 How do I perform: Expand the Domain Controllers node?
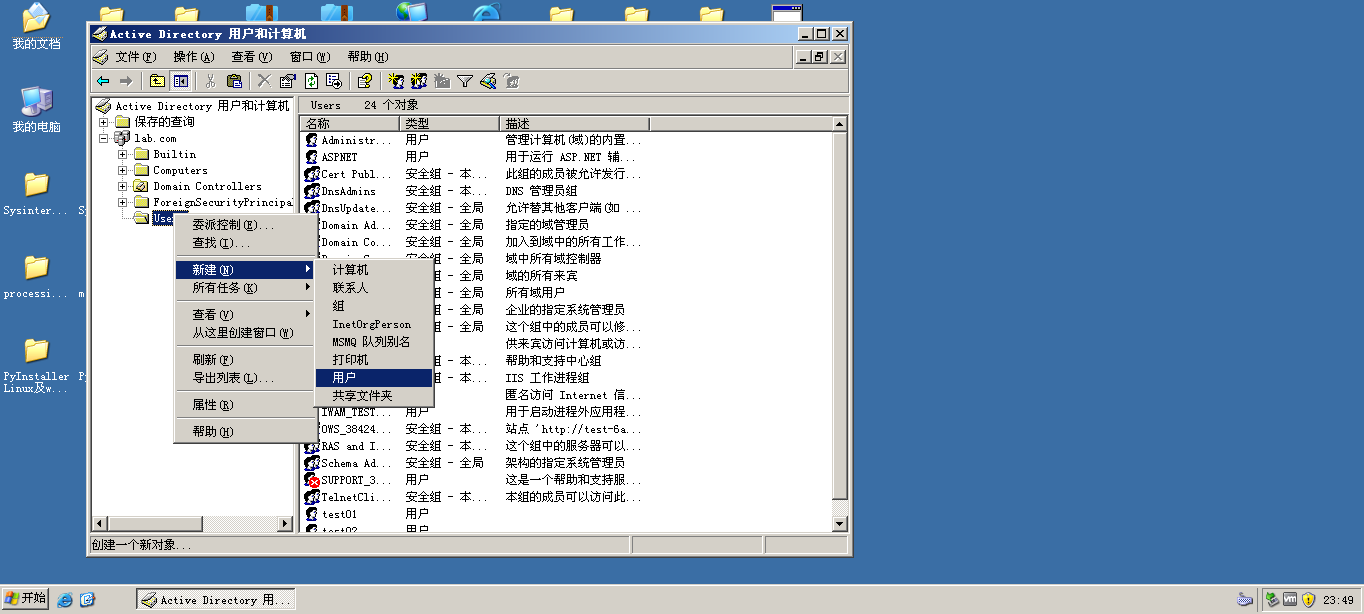coord(122,186)
